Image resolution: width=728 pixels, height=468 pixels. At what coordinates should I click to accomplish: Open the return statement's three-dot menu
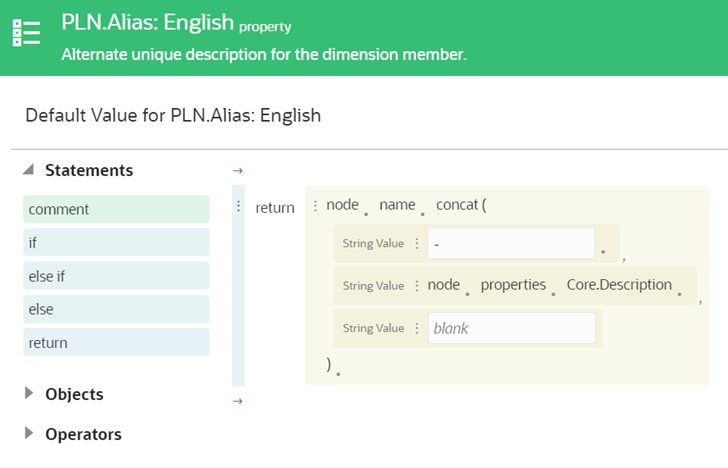pos(238,207)
